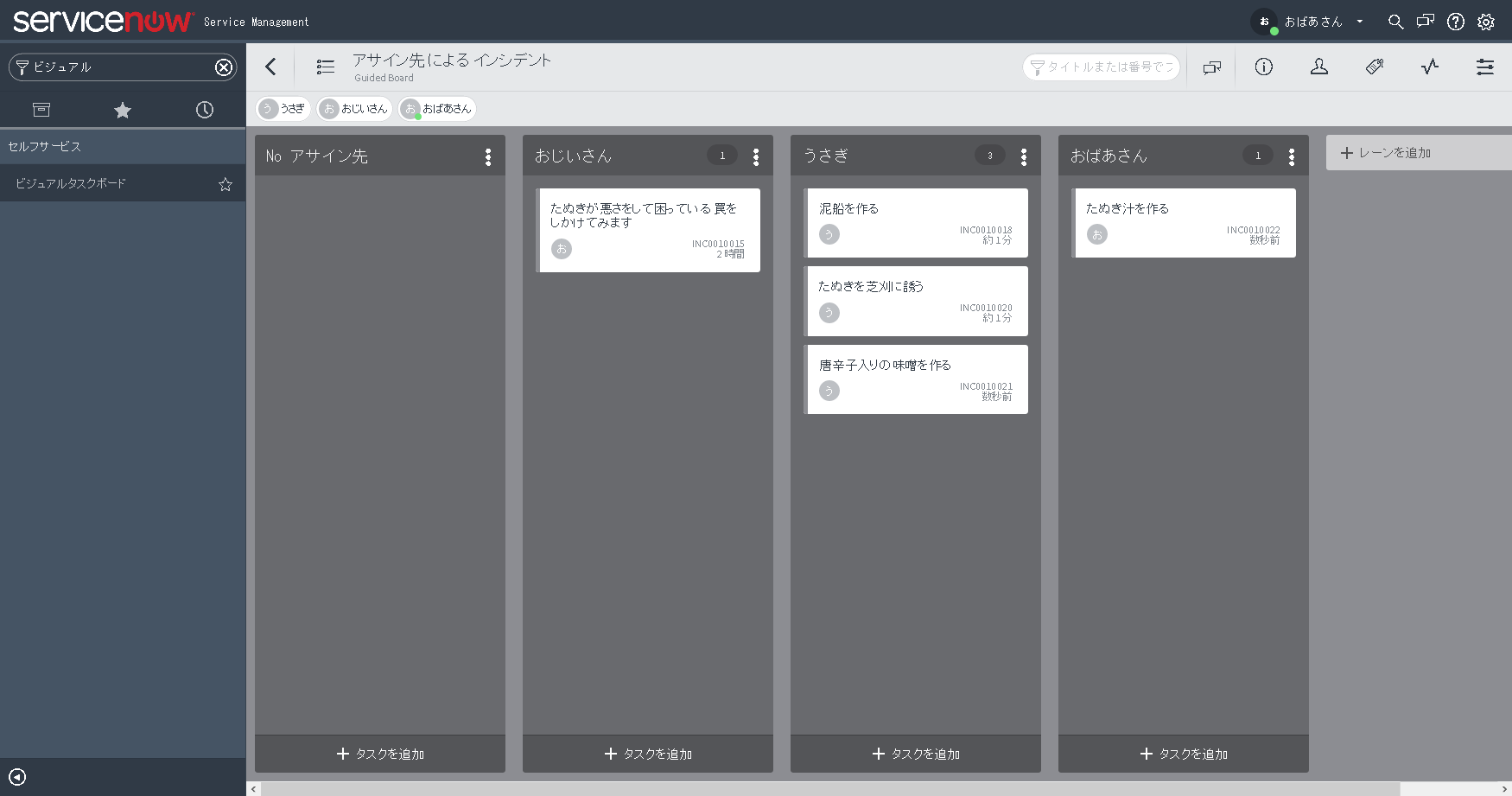This screenshot has height=796, width=1512.
Task: Collapse the left sidebar with the bottom arrow
Action: [19, 777]
